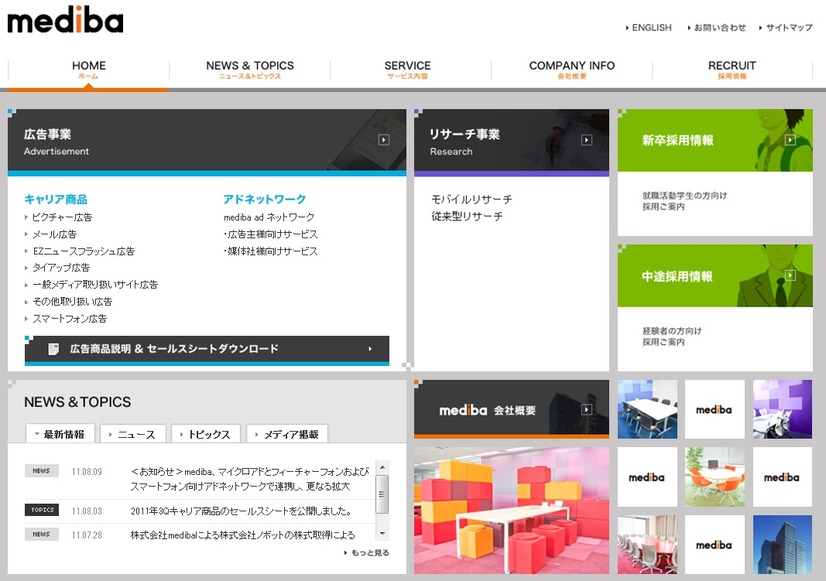Viewport: 826px width, 581px height.
Task: Click the large colorful block lounge photo
Action: pos(512,510)
